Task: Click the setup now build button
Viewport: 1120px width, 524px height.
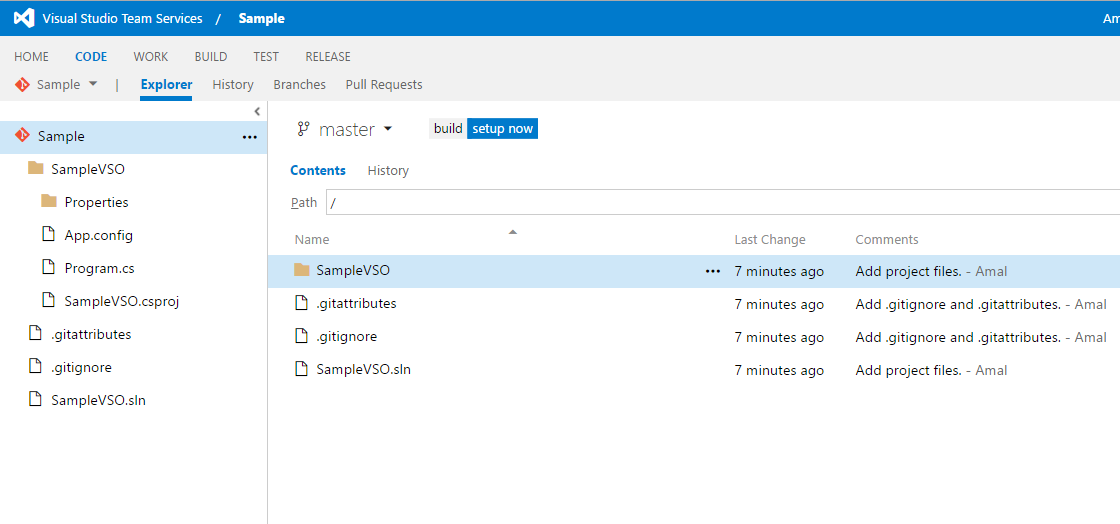Action: pos(502,129)
